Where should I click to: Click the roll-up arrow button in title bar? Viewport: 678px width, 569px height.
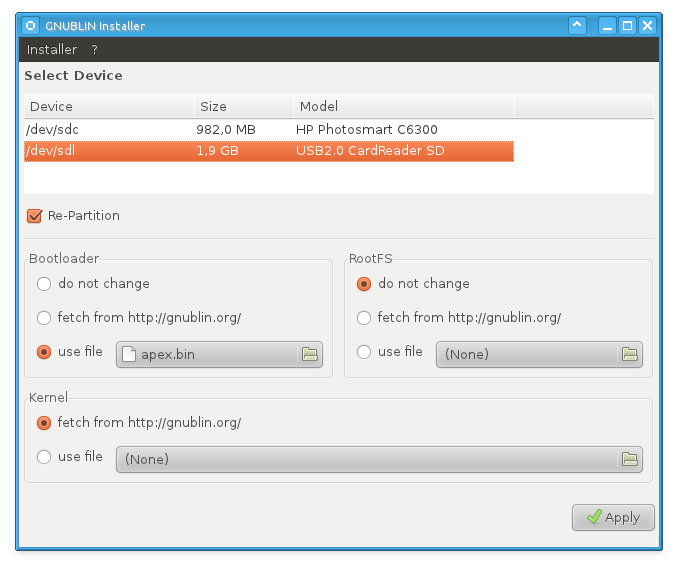coord(577,26)
